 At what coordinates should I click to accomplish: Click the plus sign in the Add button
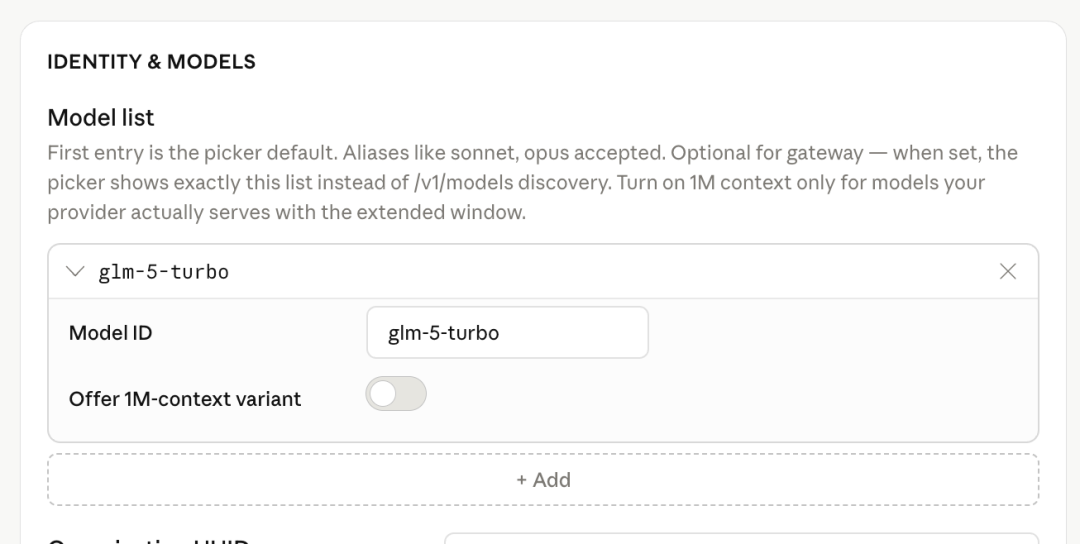click(521, 480)
